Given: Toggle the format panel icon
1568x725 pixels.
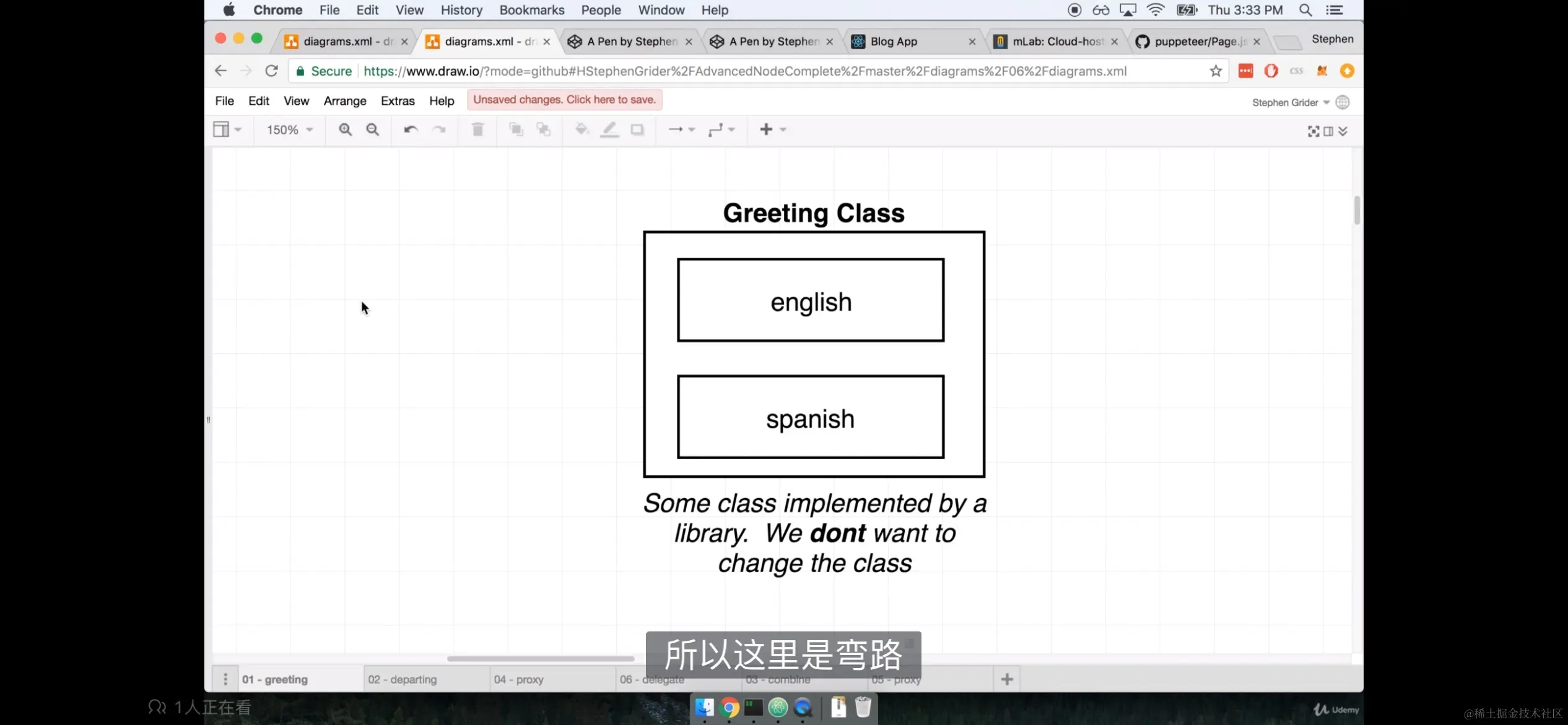Looking at the screenshot, I should pos(1328,131).
